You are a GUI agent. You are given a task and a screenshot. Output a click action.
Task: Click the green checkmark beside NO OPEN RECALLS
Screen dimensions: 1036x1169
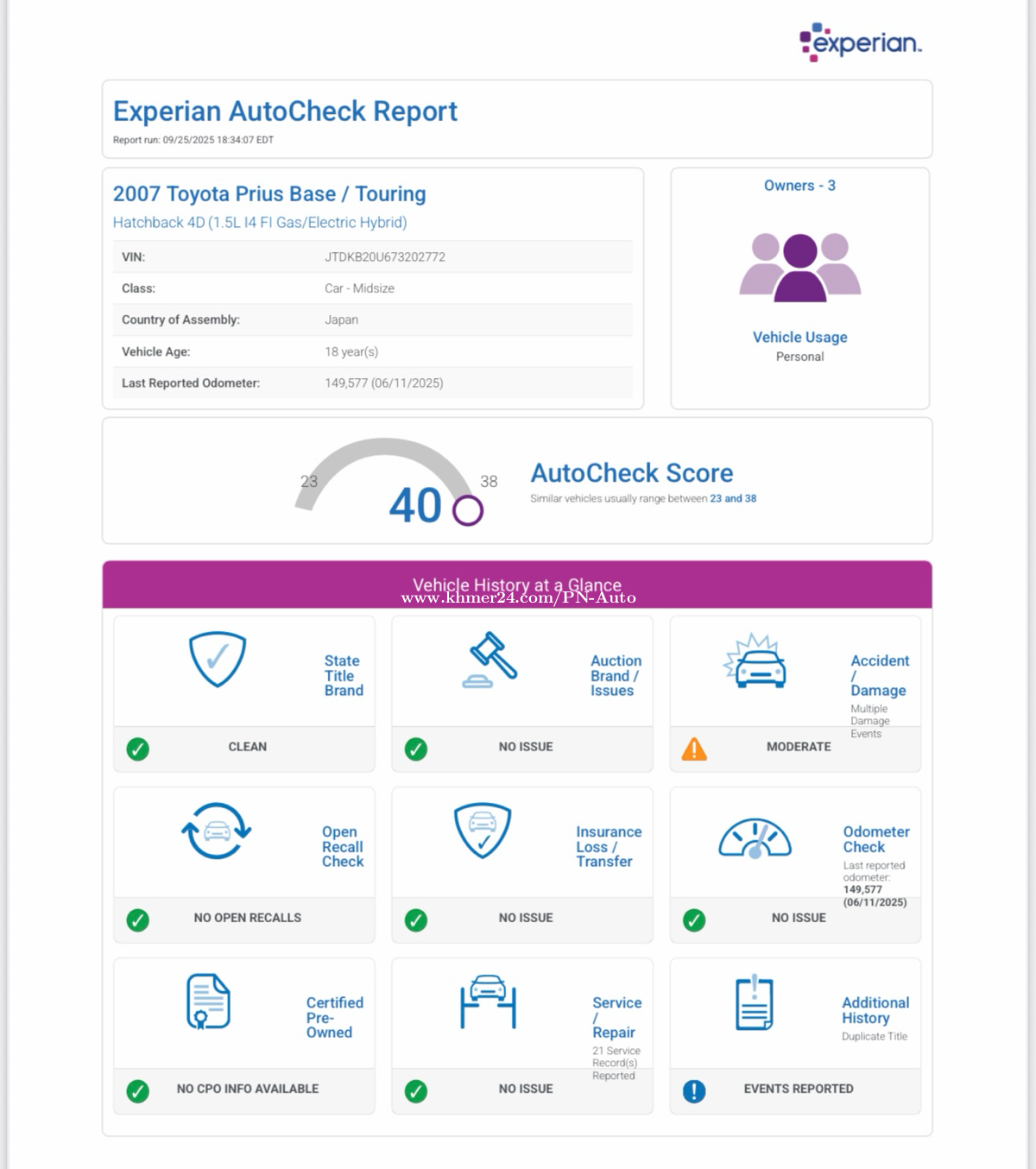[138, 920]
